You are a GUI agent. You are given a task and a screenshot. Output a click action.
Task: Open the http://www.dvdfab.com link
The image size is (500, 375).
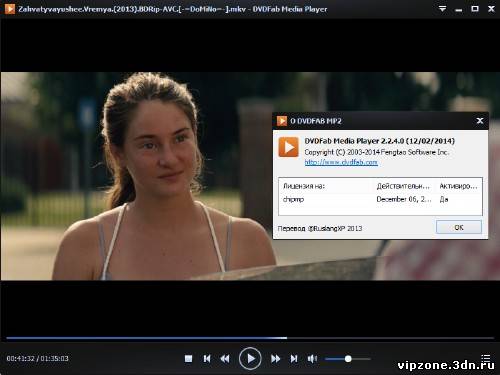[341, 162]
